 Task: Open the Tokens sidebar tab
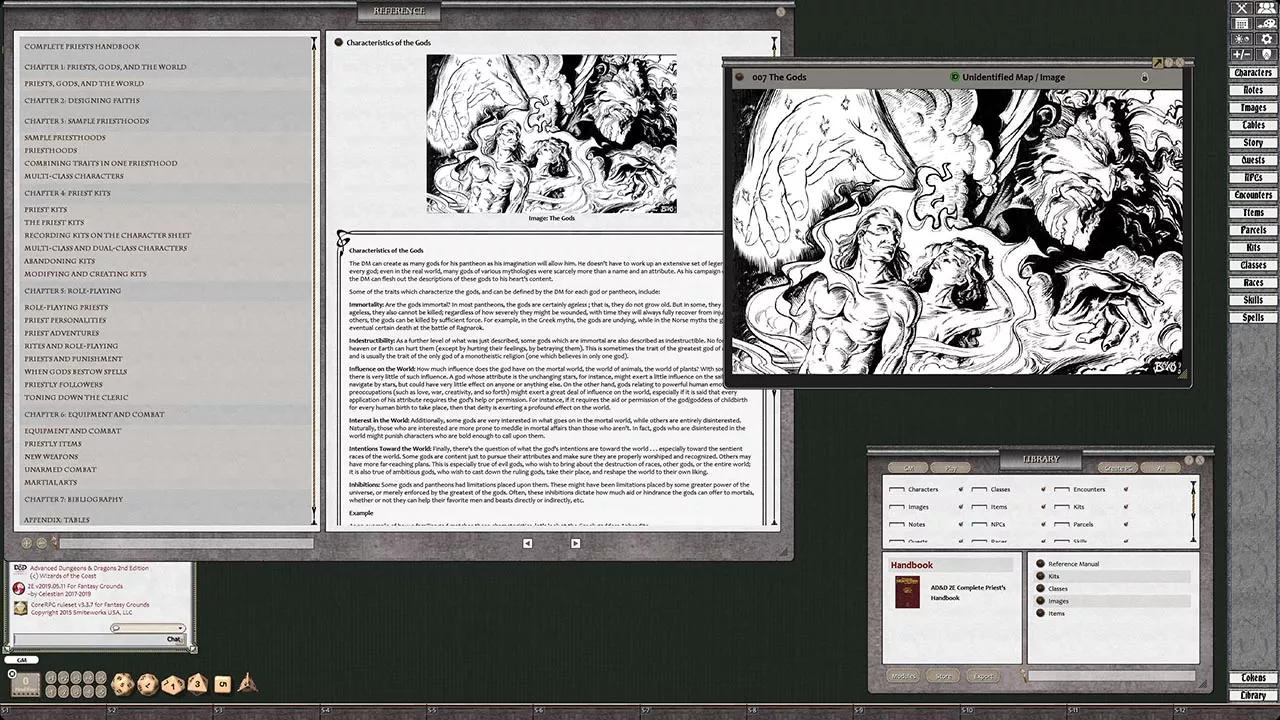tap(1253, 678)
